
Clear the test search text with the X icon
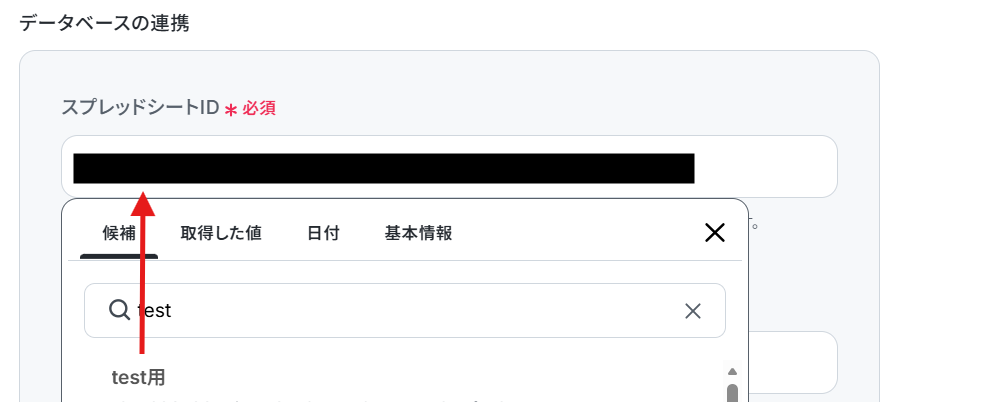click(x=693, y=312)
